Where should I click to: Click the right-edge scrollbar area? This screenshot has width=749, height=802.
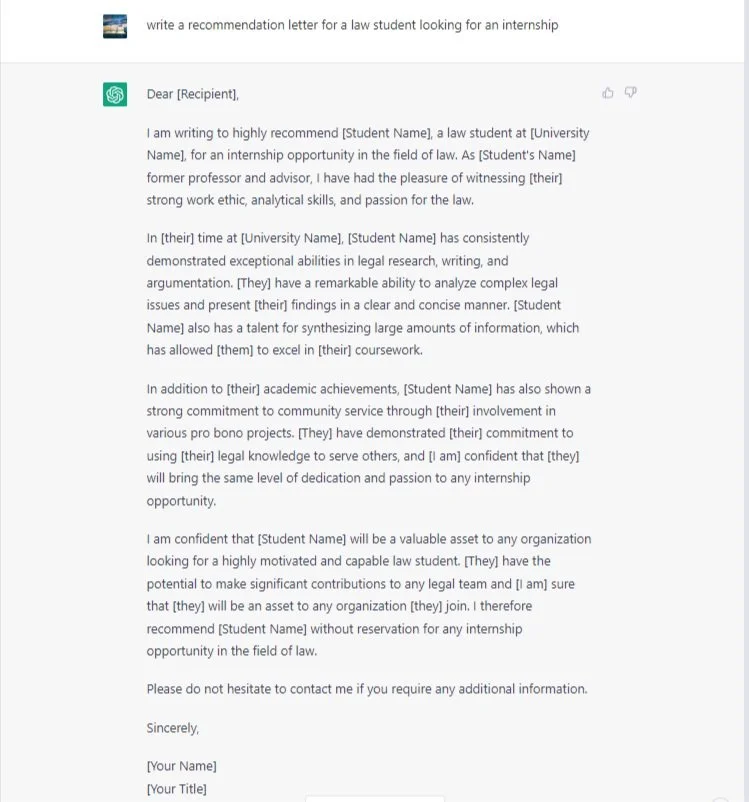coord(745,400)
